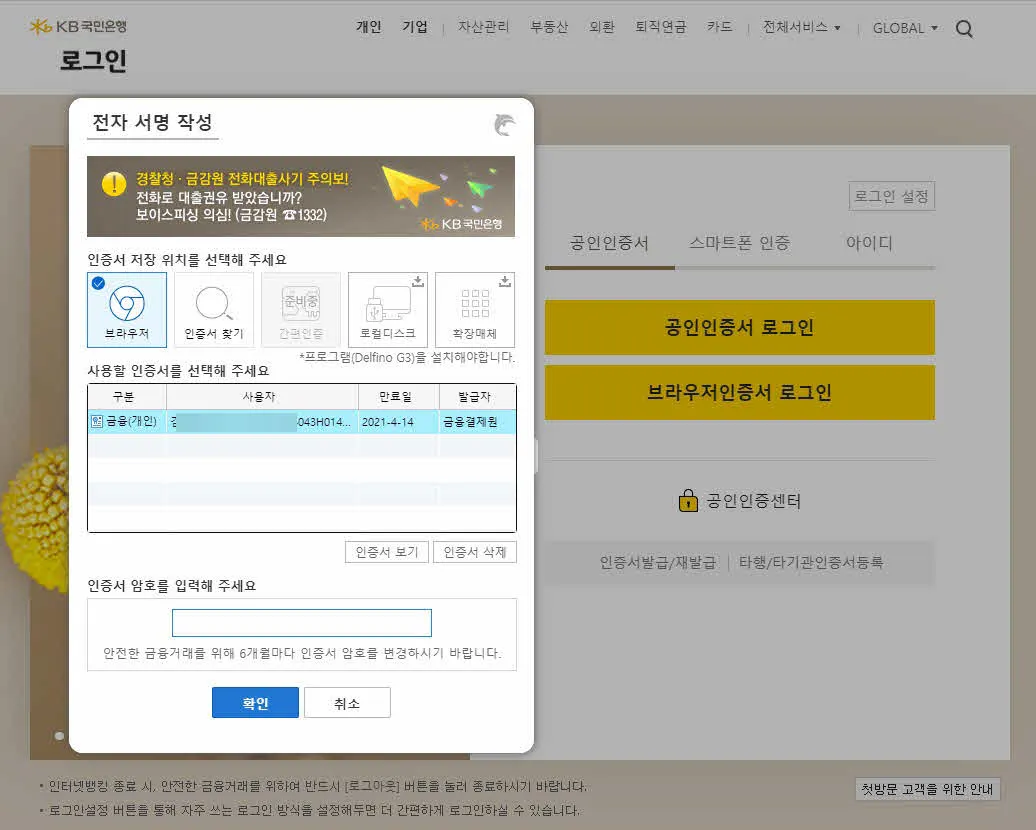This screenshot has width=1036, height=830.
Task: Open the 개인 menu
Action: click(369, 26)
